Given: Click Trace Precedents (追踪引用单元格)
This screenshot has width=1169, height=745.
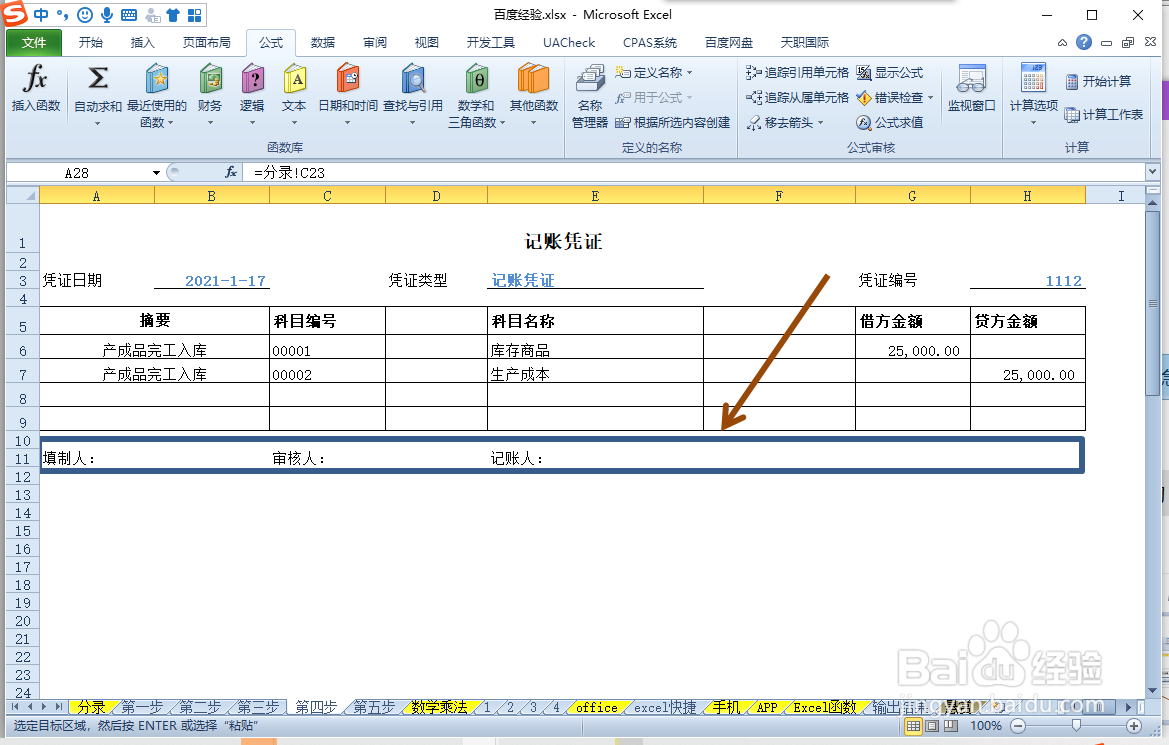Looking at the screenshot, I should [x=797, y=72].
